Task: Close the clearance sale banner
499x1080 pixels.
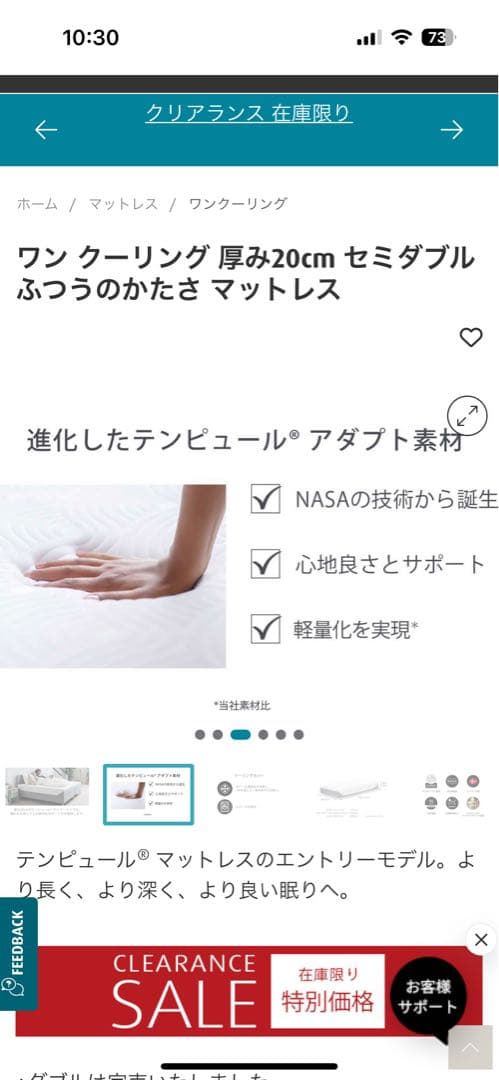Action: (x=481, y=939)
